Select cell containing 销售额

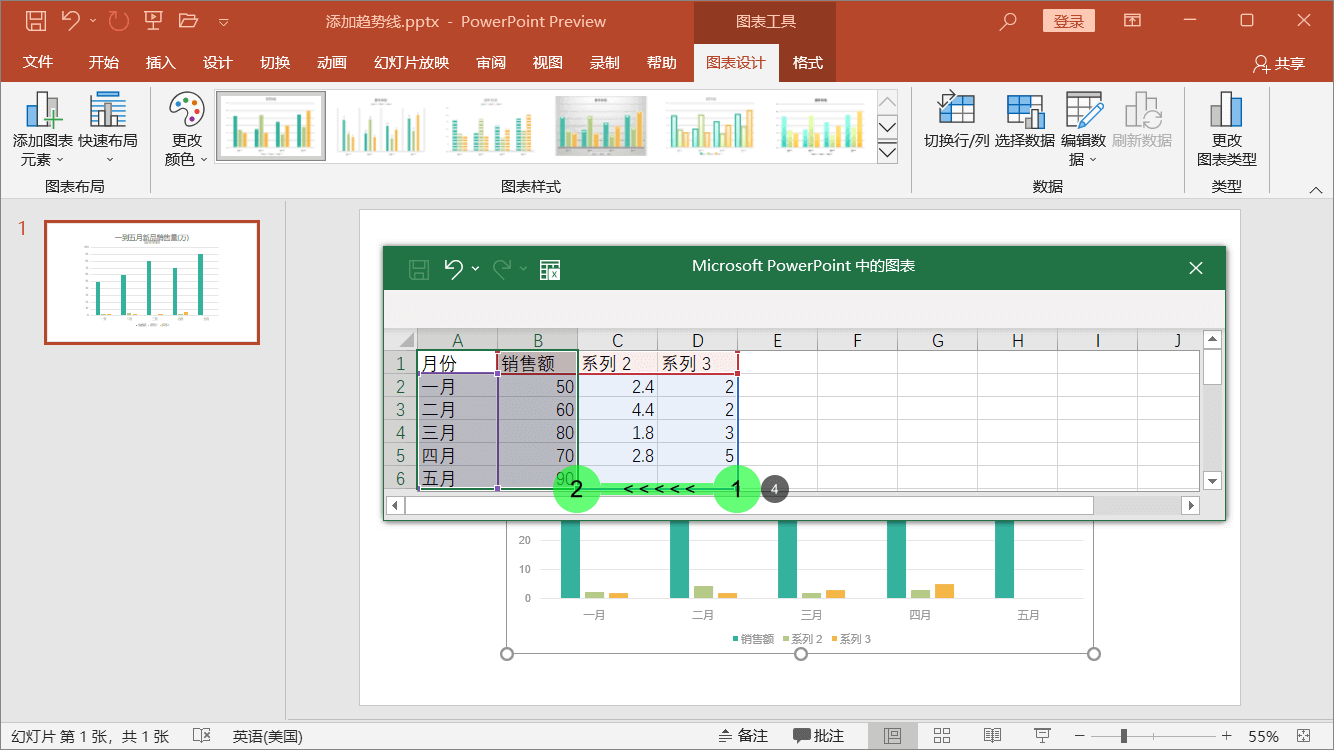click(537, 363)
